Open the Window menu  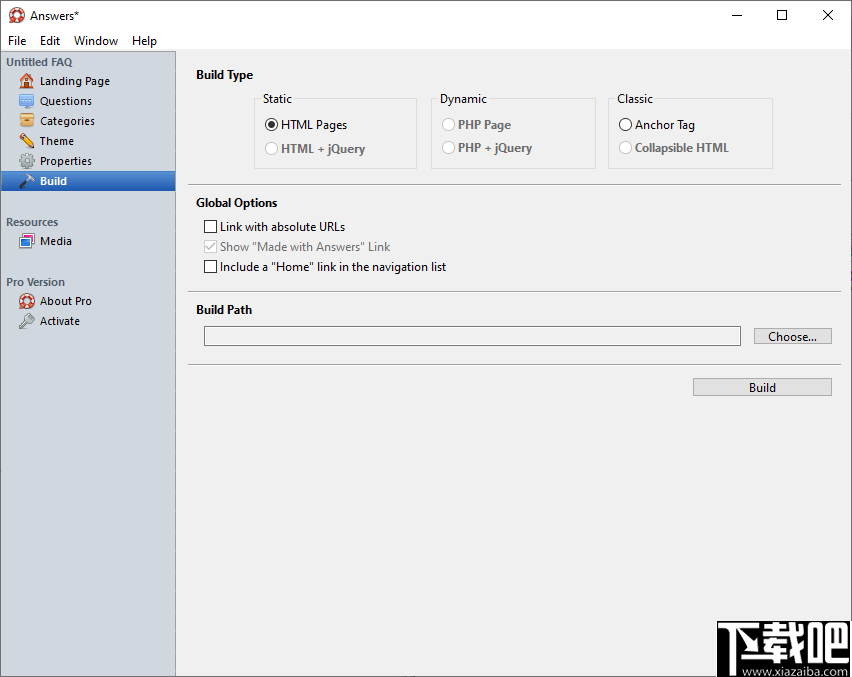[x=96, y=41]
